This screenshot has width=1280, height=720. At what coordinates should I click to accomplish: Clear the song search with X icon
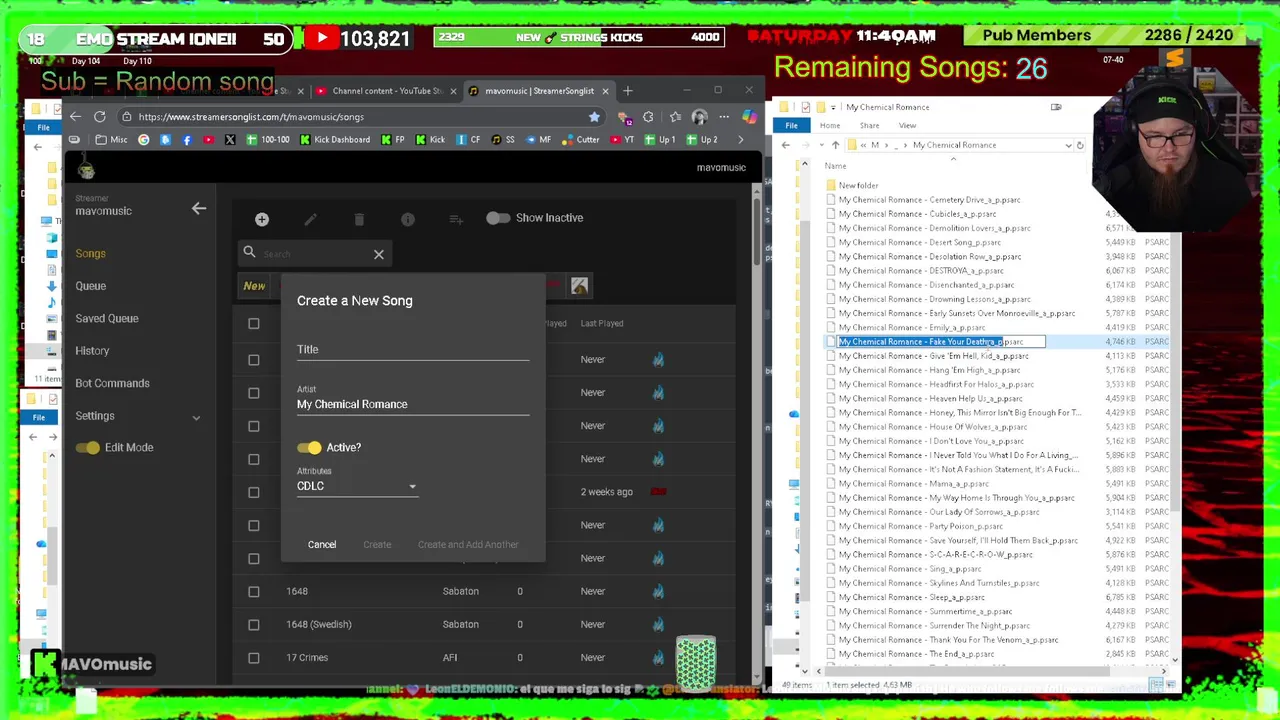[x=379, y=254]
